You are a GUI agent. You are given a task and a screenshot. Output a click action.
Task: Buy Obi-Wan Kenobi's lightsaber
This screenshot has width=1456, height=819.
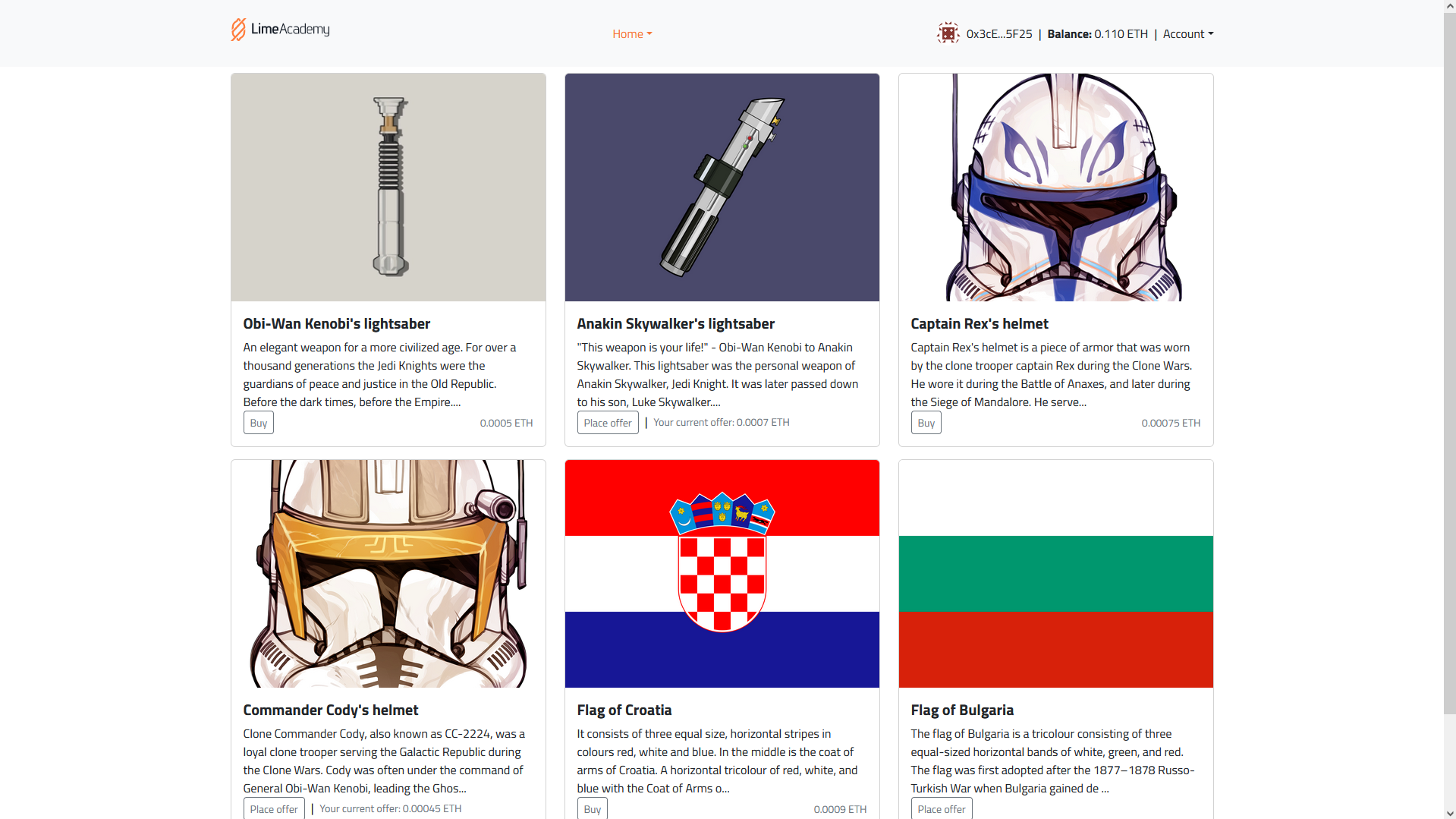(259, 423)
